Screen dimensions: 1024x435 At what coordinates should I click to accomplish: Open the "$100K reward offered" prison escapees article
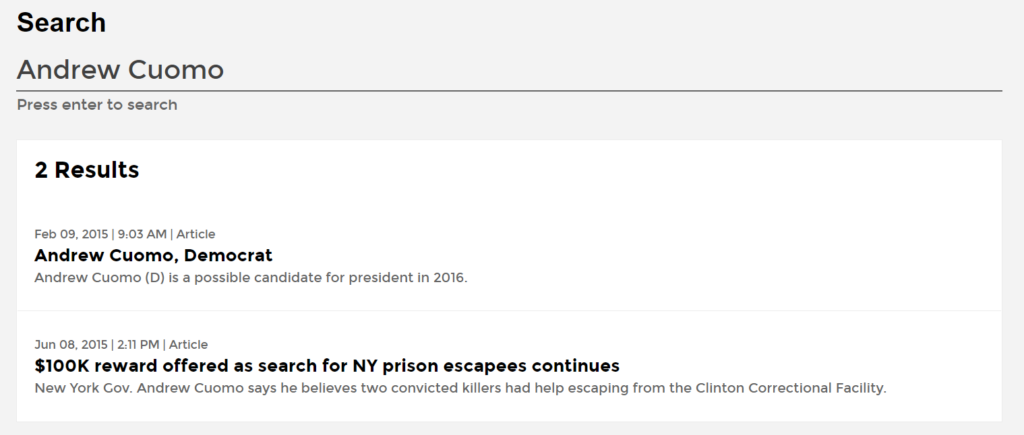(327, 365)
